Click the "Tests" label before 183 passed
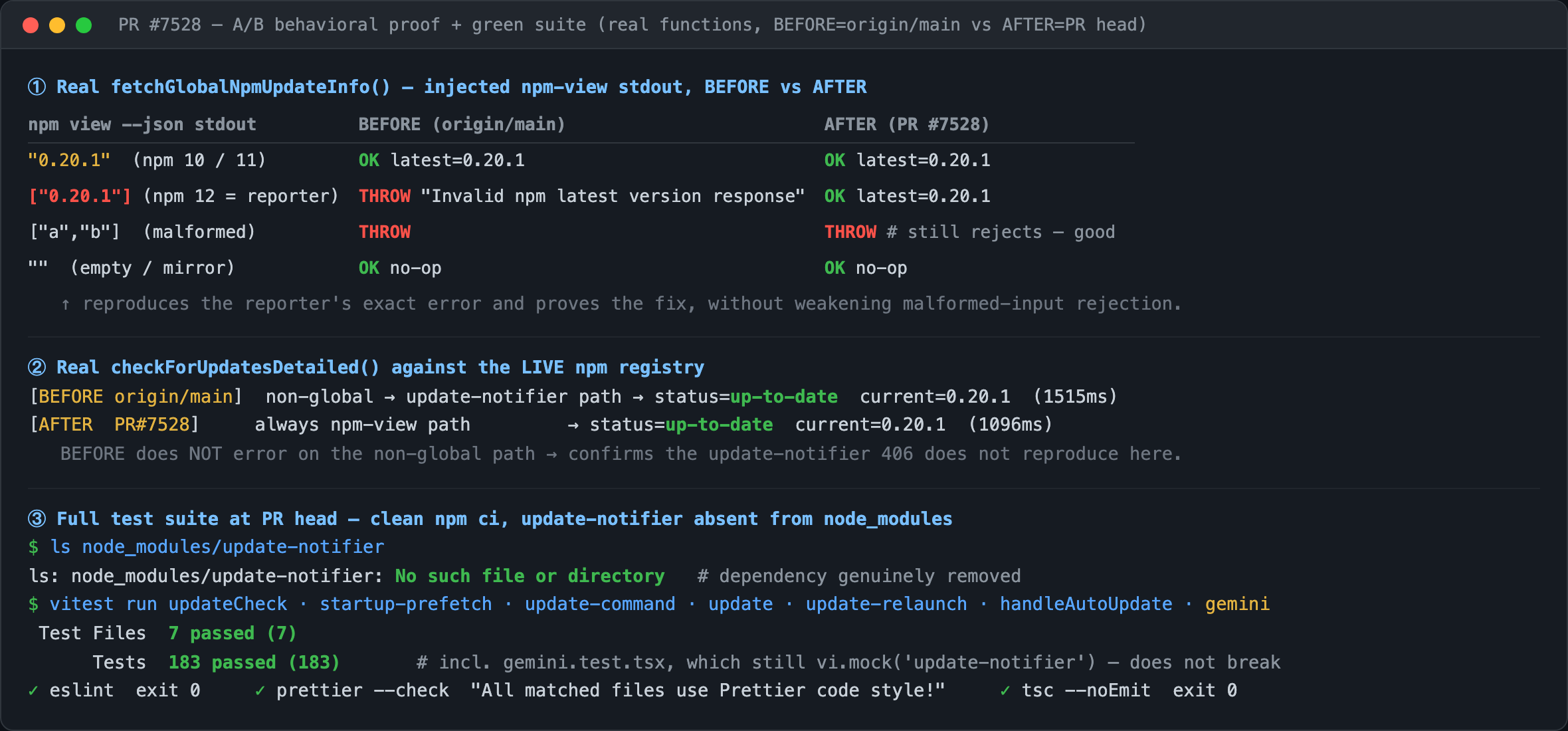The height and width of the screenshot is (731, 1568). coord(119,663)
